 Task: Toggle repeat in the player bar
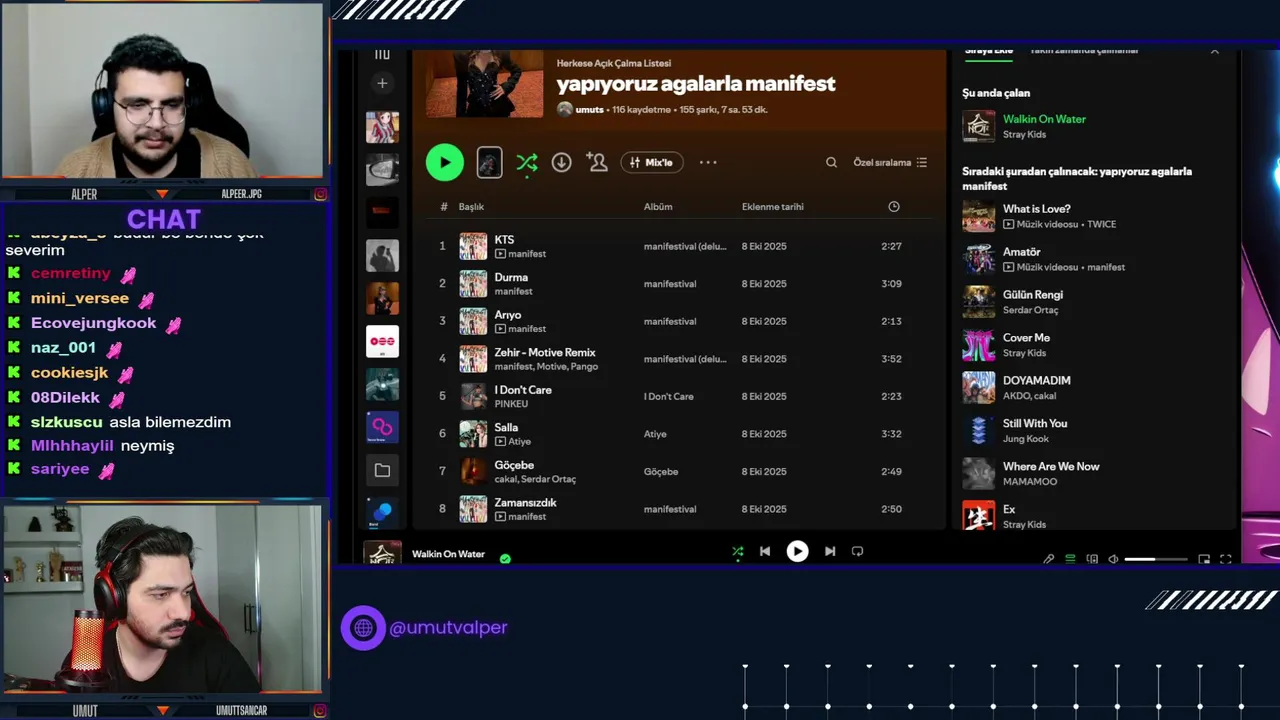857,551
